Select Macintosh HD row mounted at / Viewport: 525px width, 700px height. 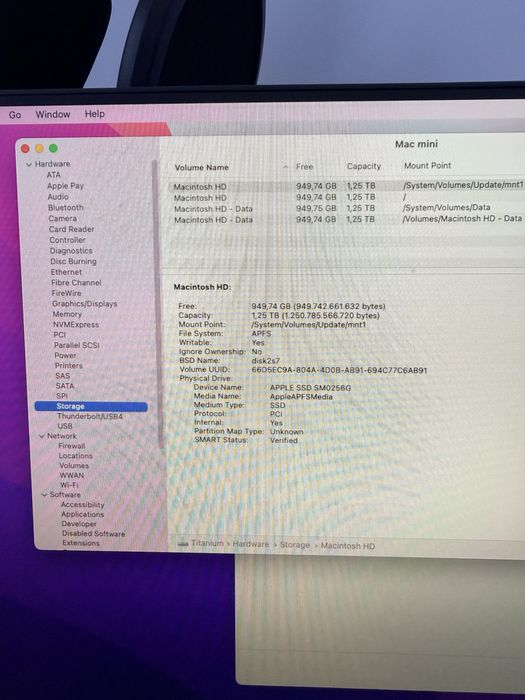[x=348, y=197]
